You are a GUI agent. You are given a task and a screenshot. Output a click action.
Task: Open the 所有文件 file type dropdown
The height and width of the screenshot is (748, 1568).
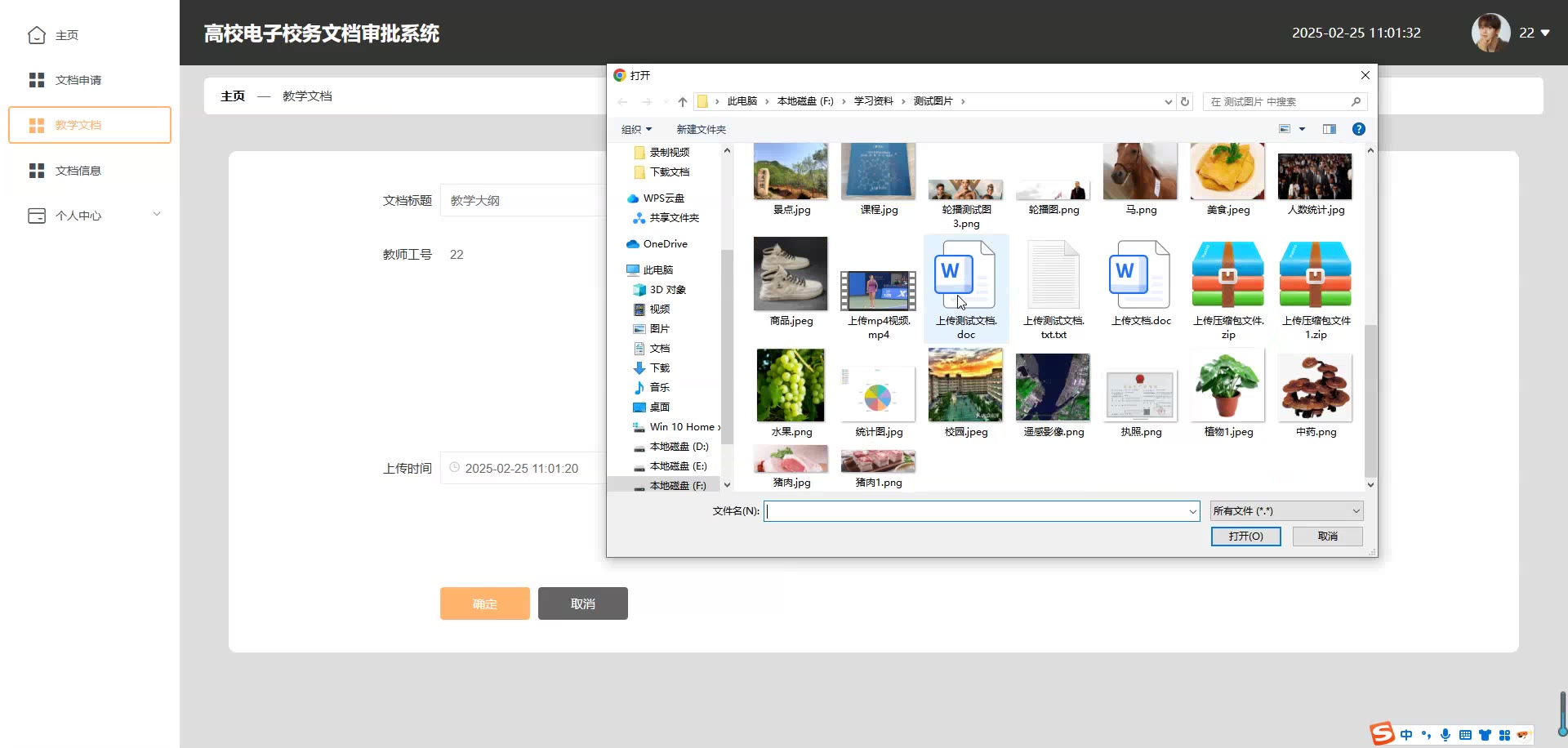coord(1285,511)
